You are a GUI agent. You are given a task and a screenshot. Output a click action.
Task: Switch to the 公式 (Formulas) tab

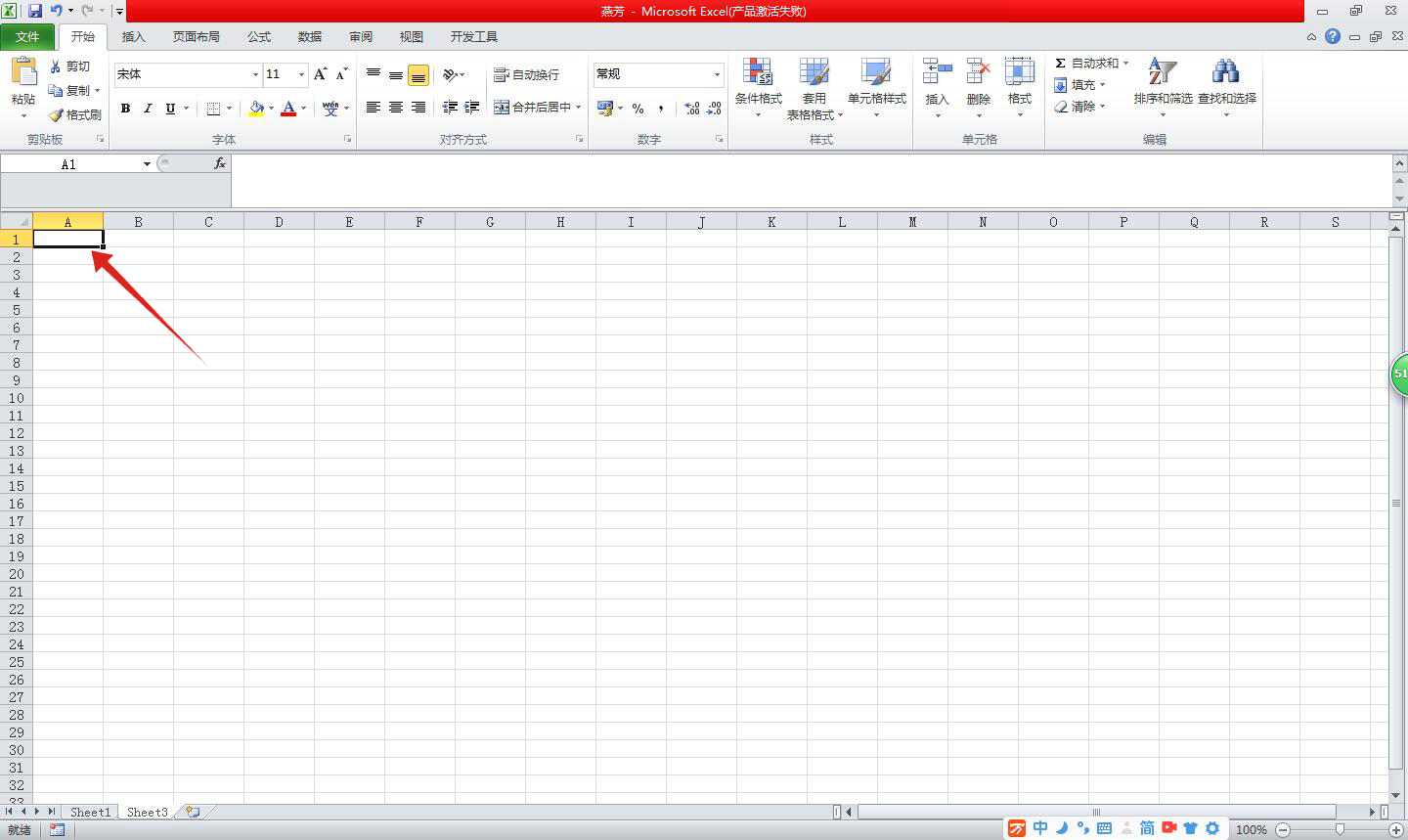tap(259, 36)
